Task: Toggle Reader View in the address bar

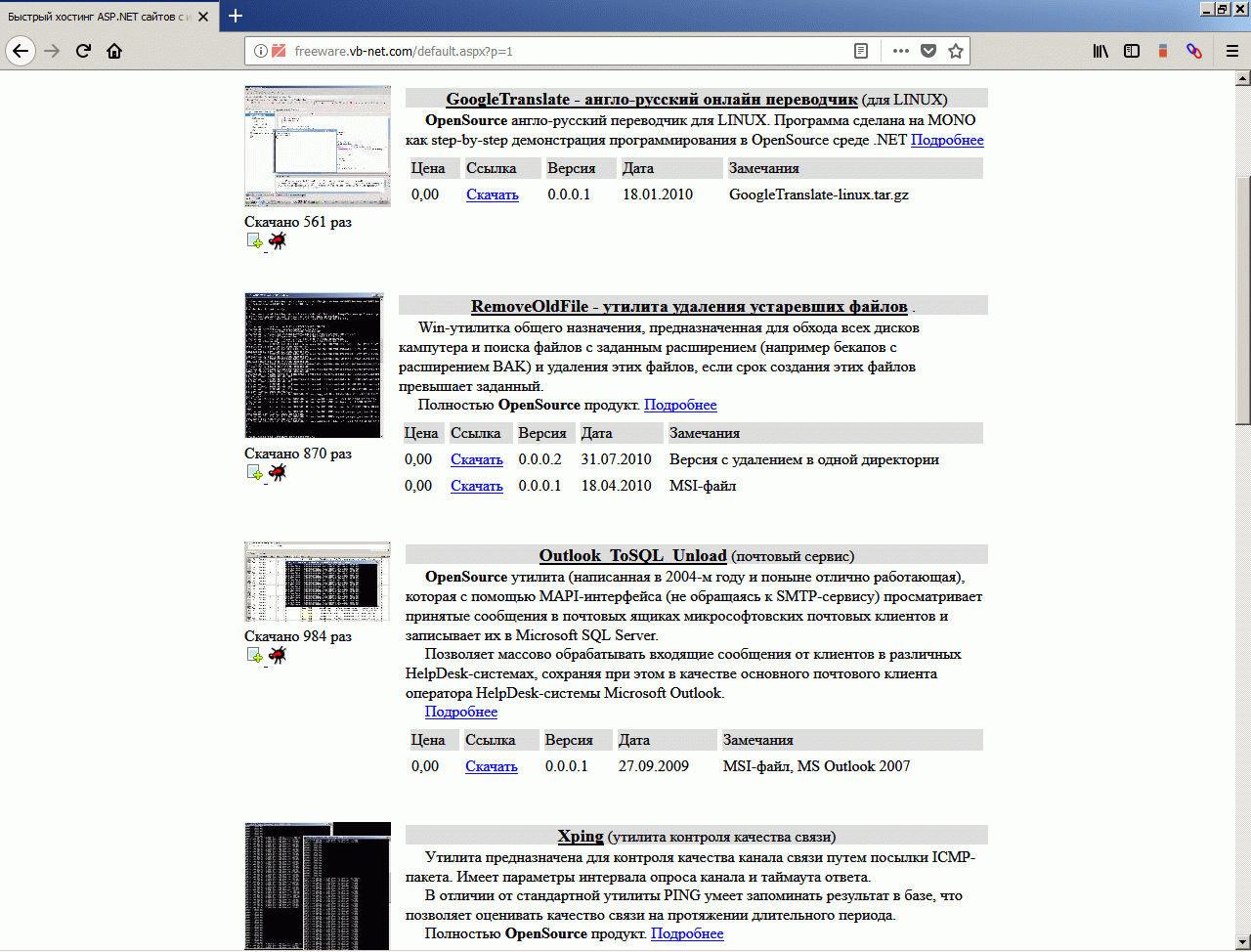Action: point(861,52)
